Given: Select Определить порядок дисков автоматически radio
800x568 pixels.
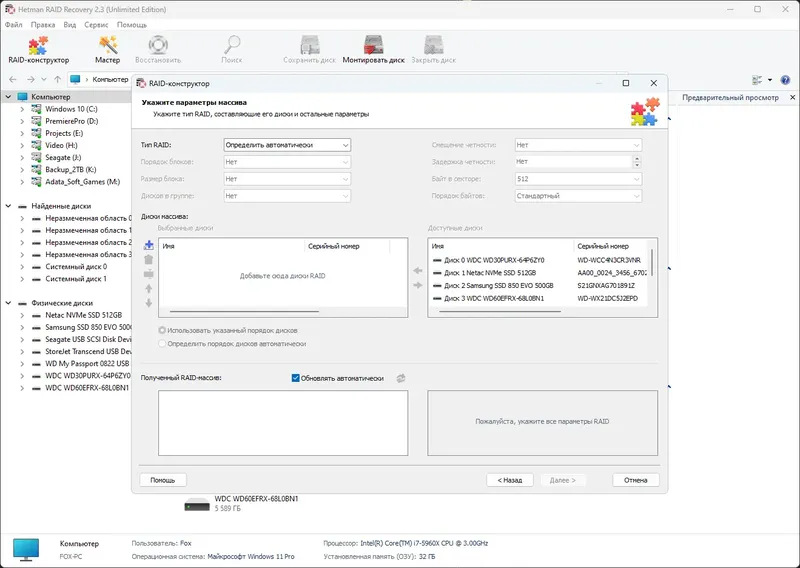Looking at the screenshot, I should [x=162, y=343].
